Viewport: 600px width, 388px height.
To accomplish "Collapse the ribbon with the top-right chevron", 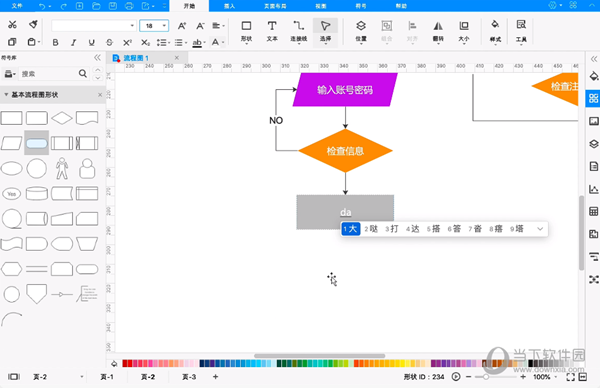I will pyautogui.click(x=593, y=5).
